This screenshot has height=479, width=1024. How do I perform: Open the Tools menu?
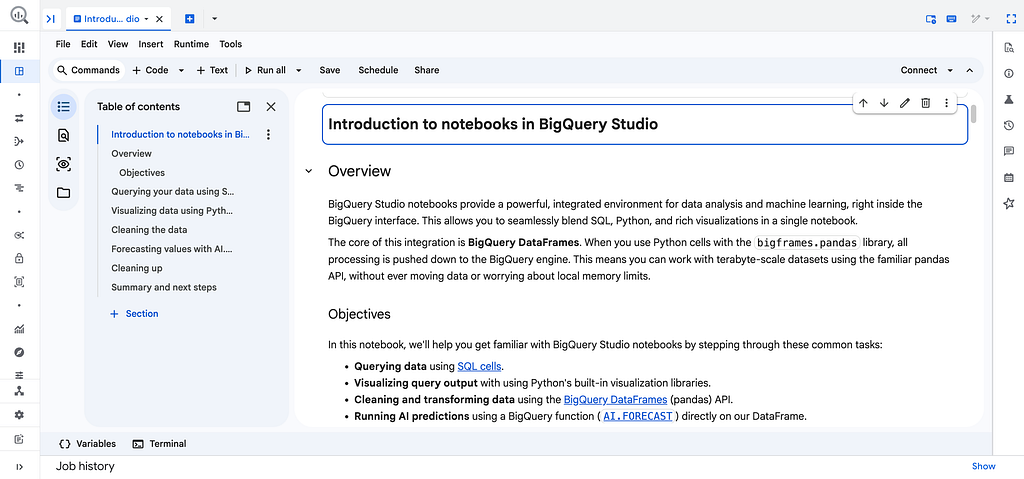coord(231,44)
